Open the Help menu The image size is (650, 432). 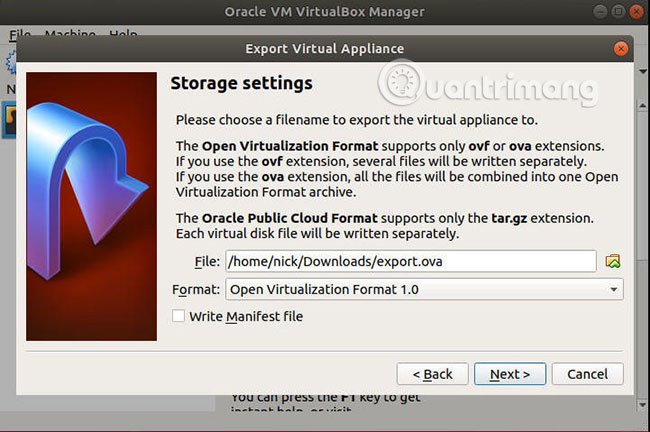123,34
